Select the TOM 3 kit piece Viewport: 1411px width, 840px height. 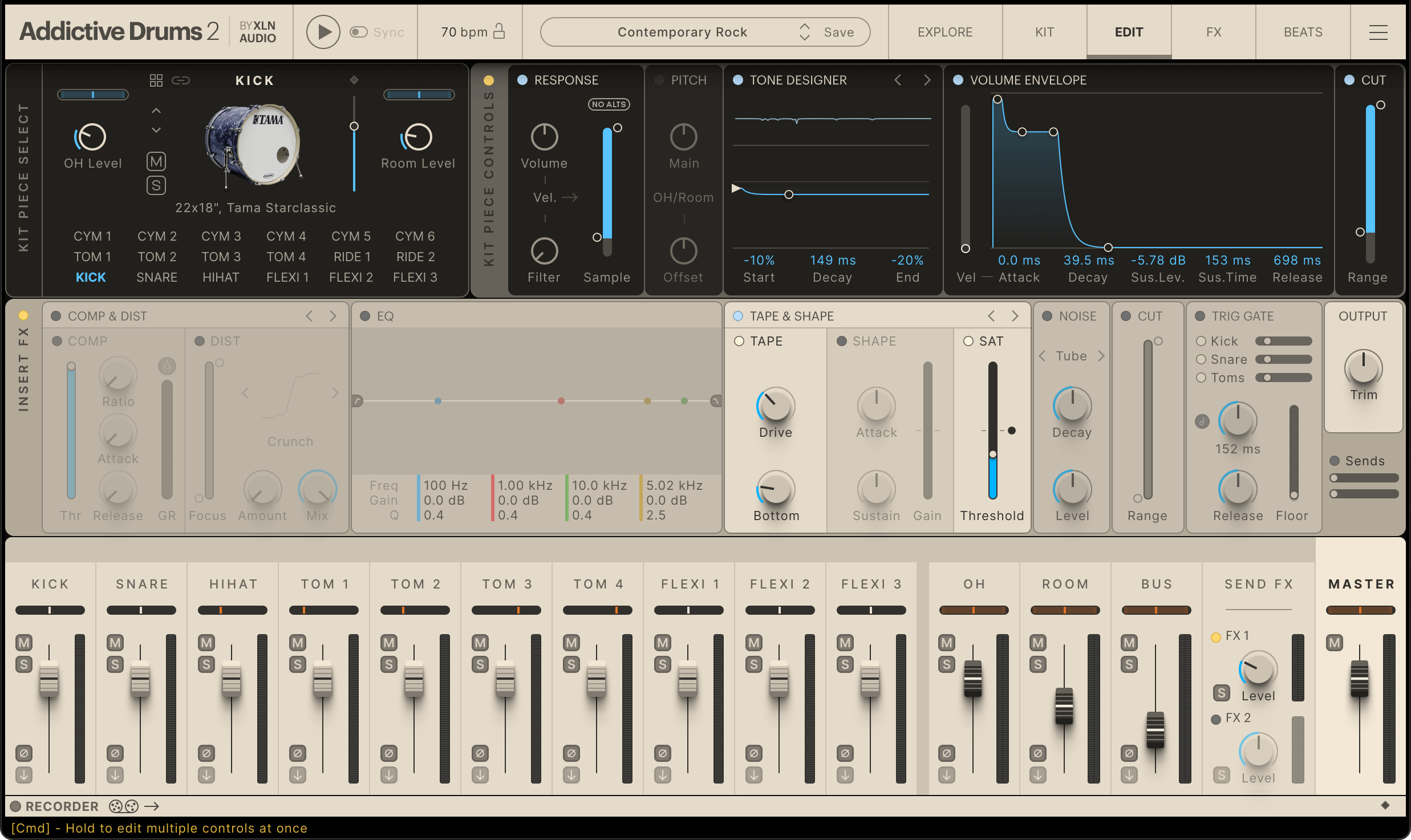pos(221,257)
